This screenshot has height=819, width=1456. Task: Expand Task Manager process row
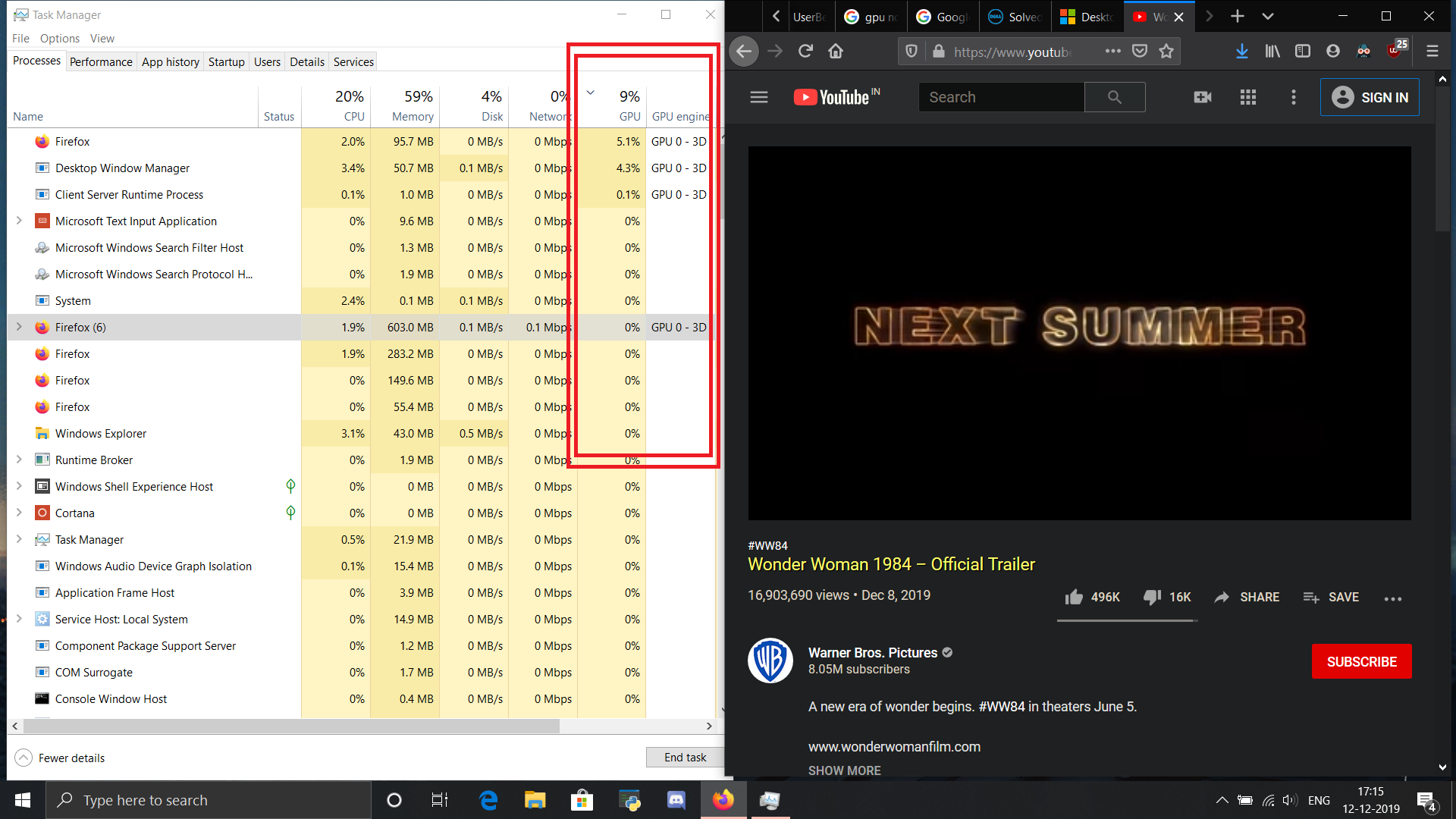coord(19,539)
